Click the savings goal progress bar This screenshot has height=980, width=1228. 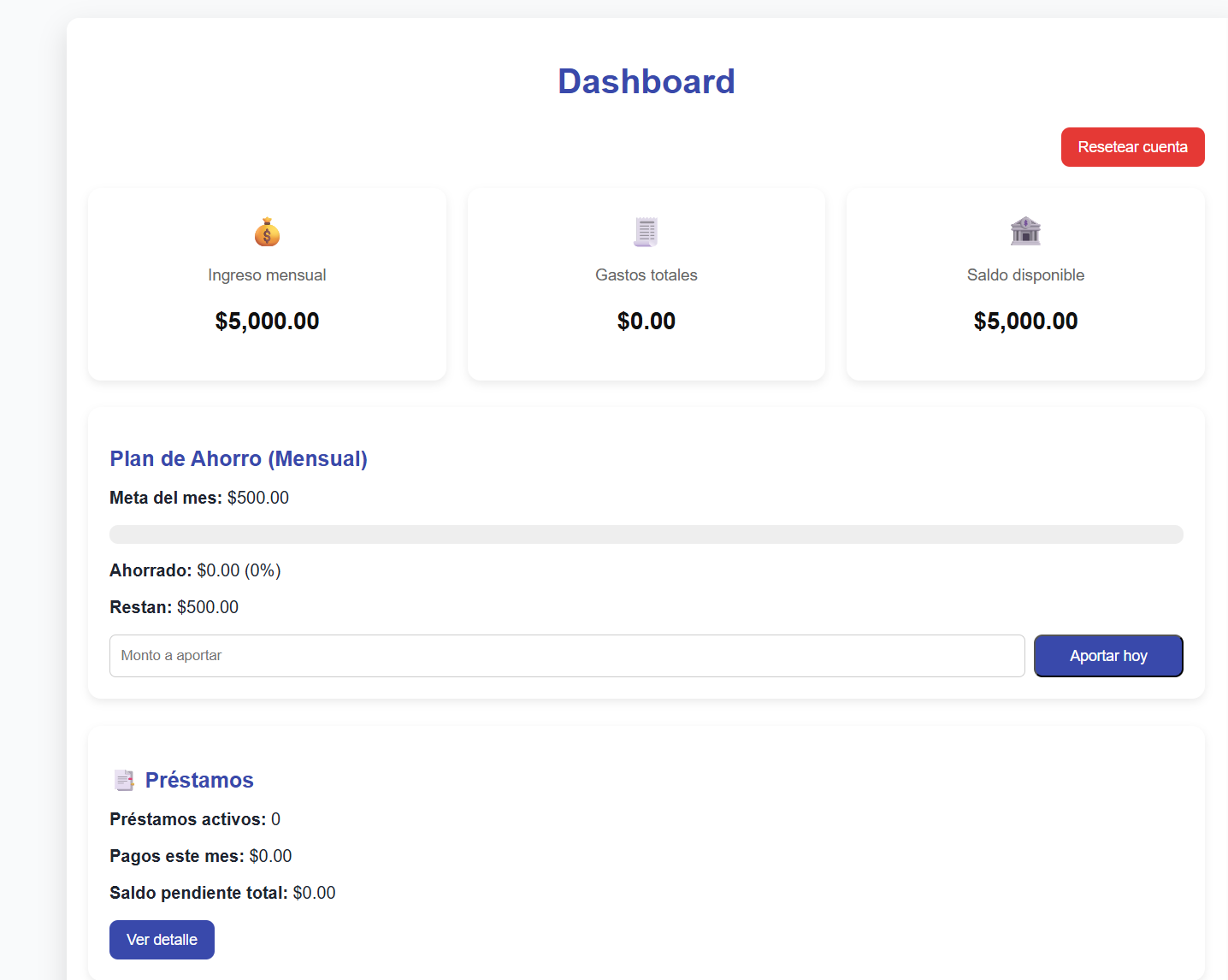[x=646, y=534]
